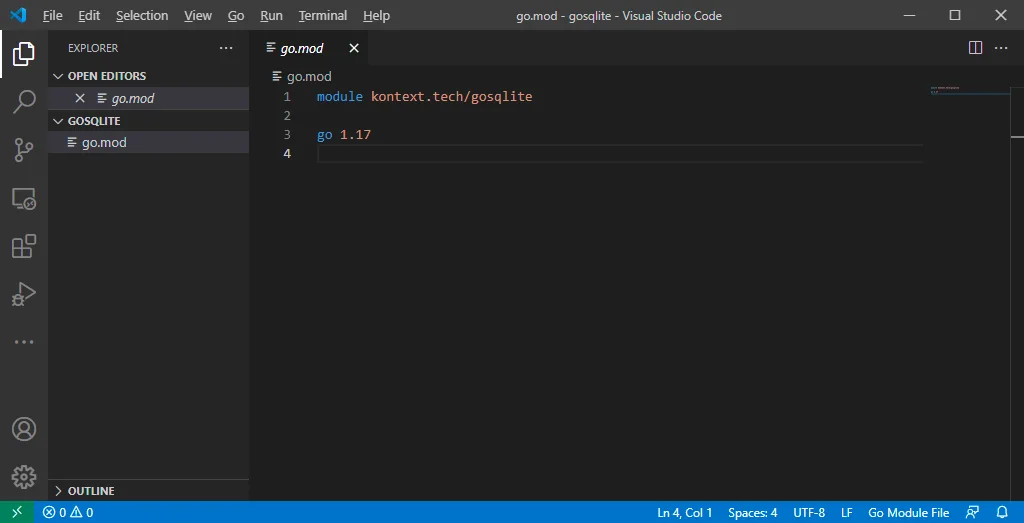1024x523 pixels.
Task: Collapse the GOSQLITE folder section
Action: click(93, 121)
